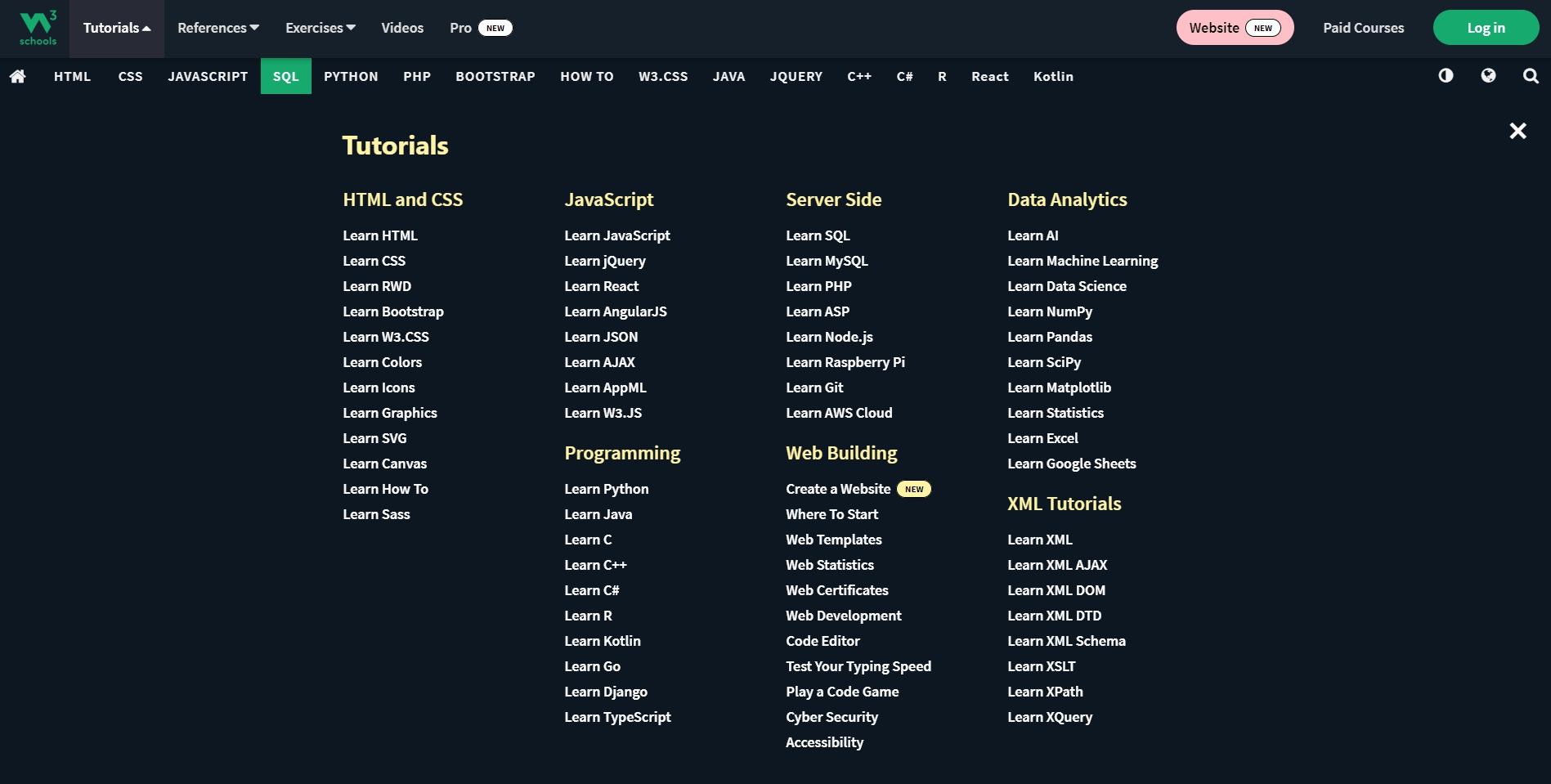Viewport: 1551px width, 784px height.
Task: Select the R topic tab
Action: pyautogui.click(x=942, y=76)
